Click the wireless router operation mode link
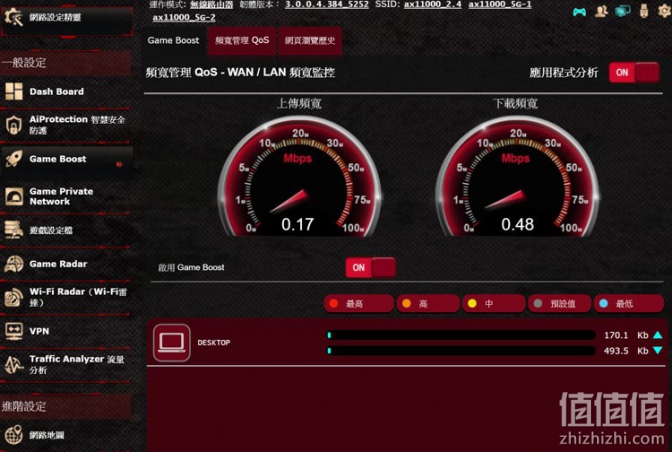 pyautogui.click(x=212, y=4)
